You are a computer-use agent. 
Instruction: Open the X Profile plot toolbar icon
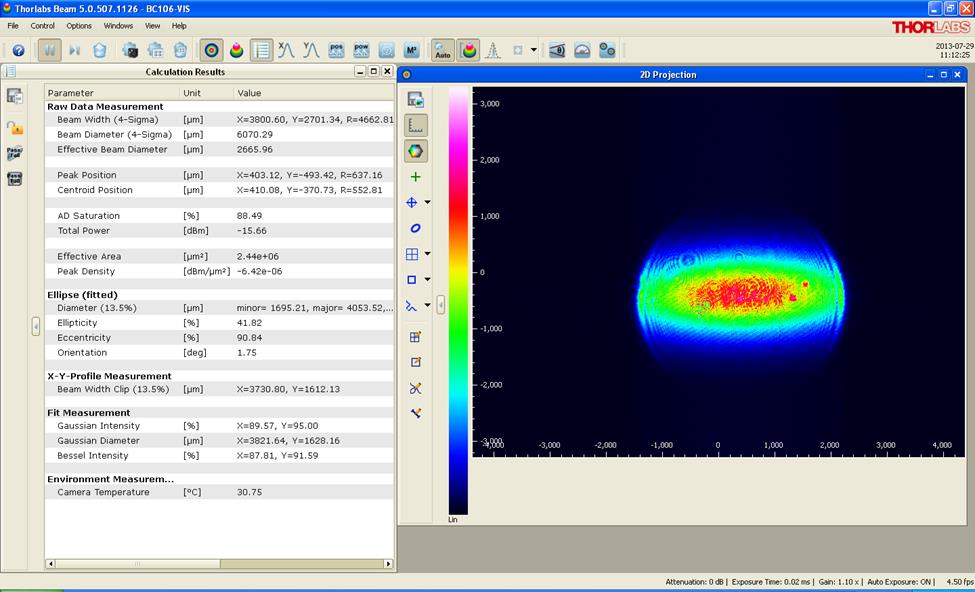[x=287, y=50]
